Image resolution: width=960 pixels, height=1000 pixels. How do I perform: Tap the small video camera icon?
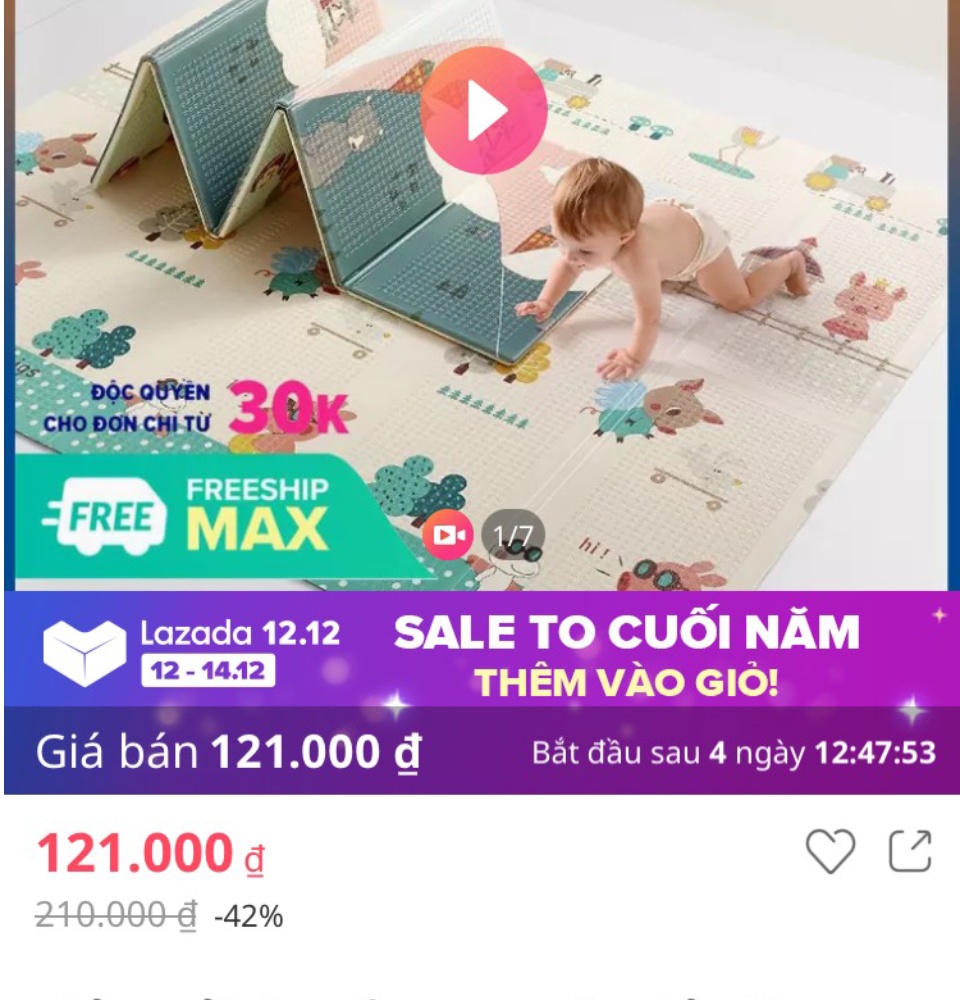click(x=448, y=534)
